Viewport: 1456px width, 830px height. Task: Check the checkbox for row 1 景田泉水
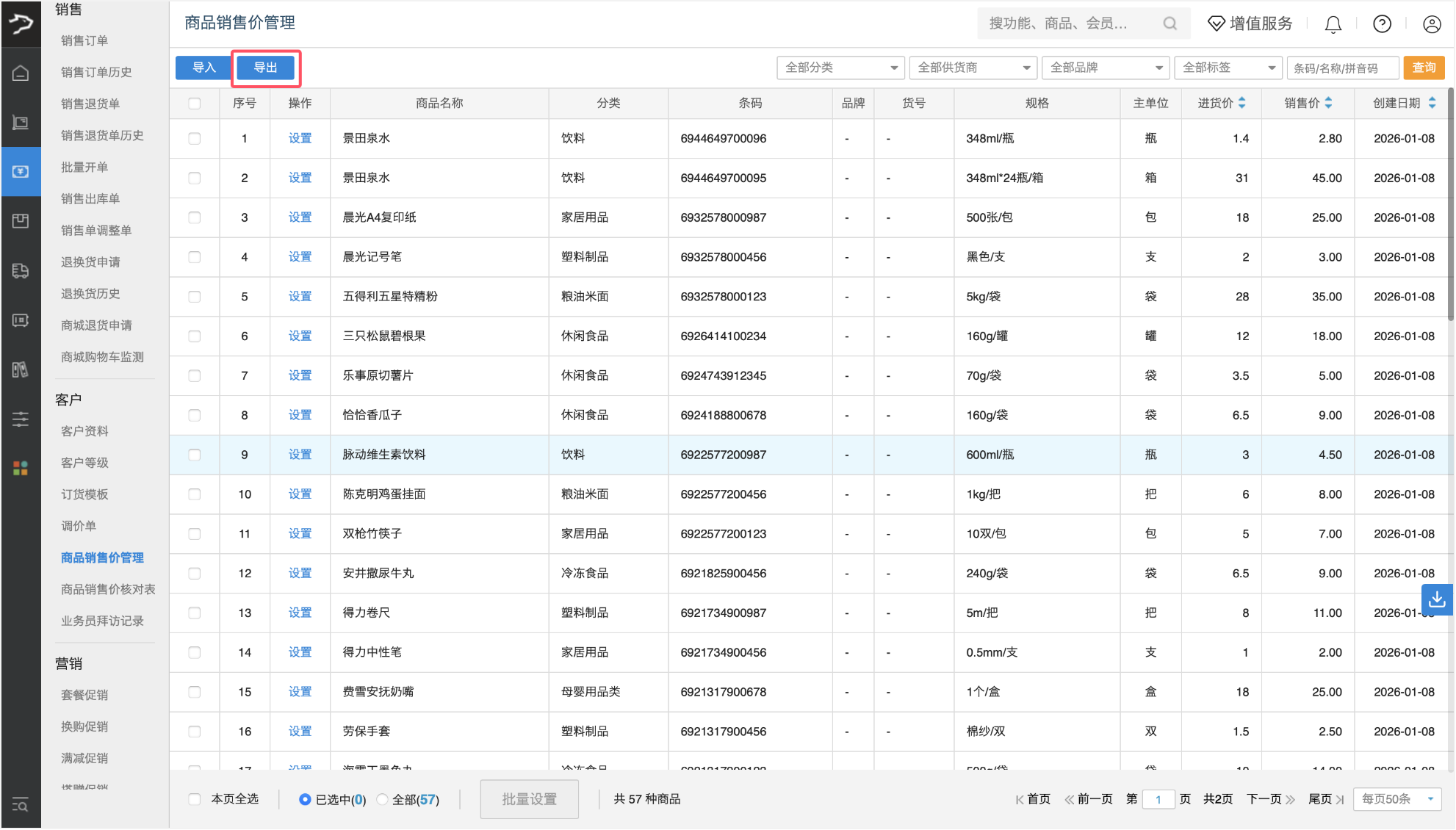[x=195, y=138]
